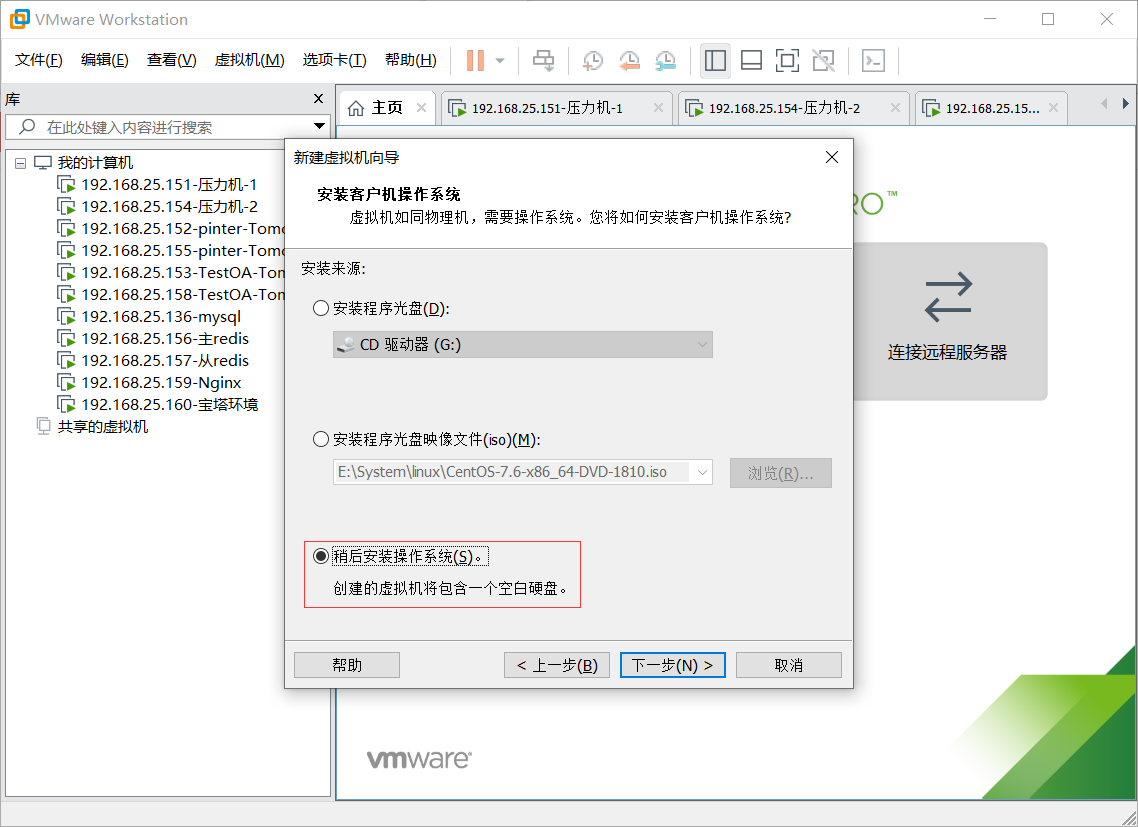Select the 安装程序光盘映像文件(iso) radio option
The width and height of the screenshot is (1138, 827).
tap(321, 439)
